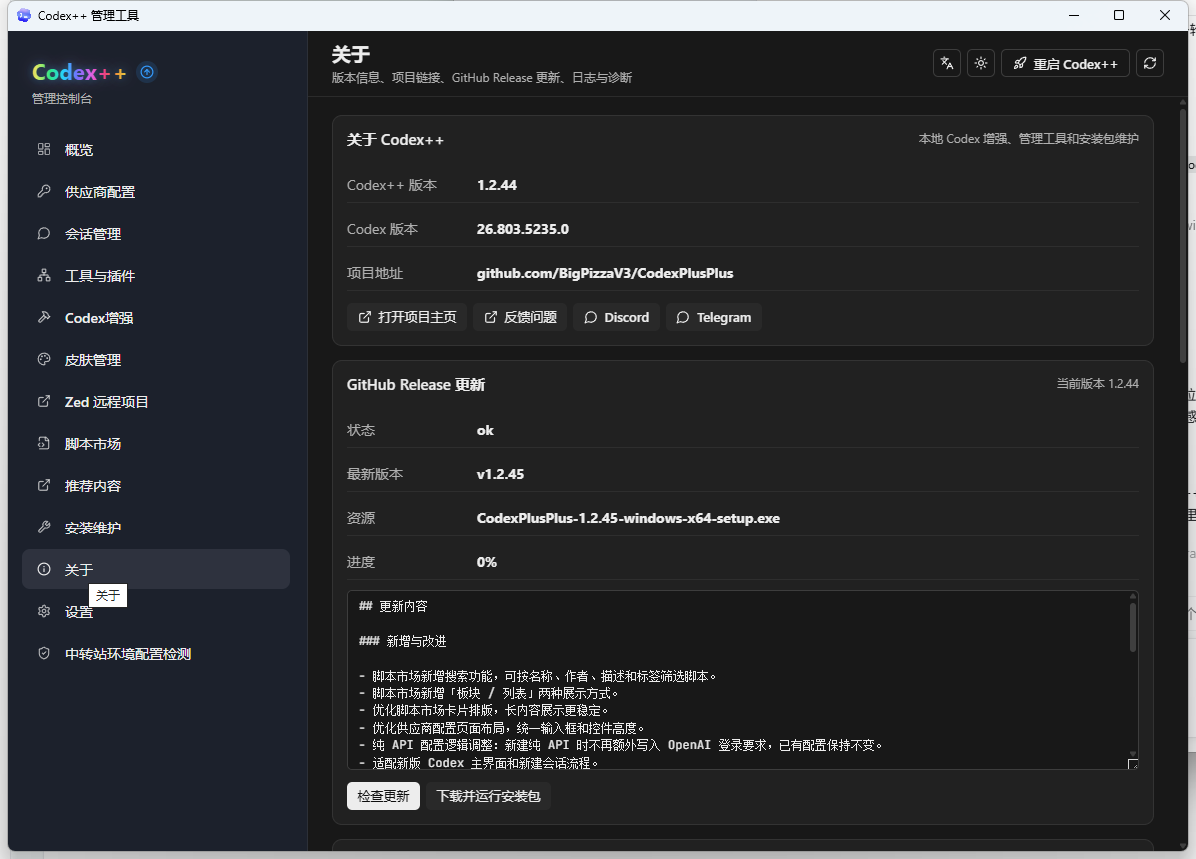Click the refresh icon in top right
The image size is (1196, 859).
(1149, 63)
